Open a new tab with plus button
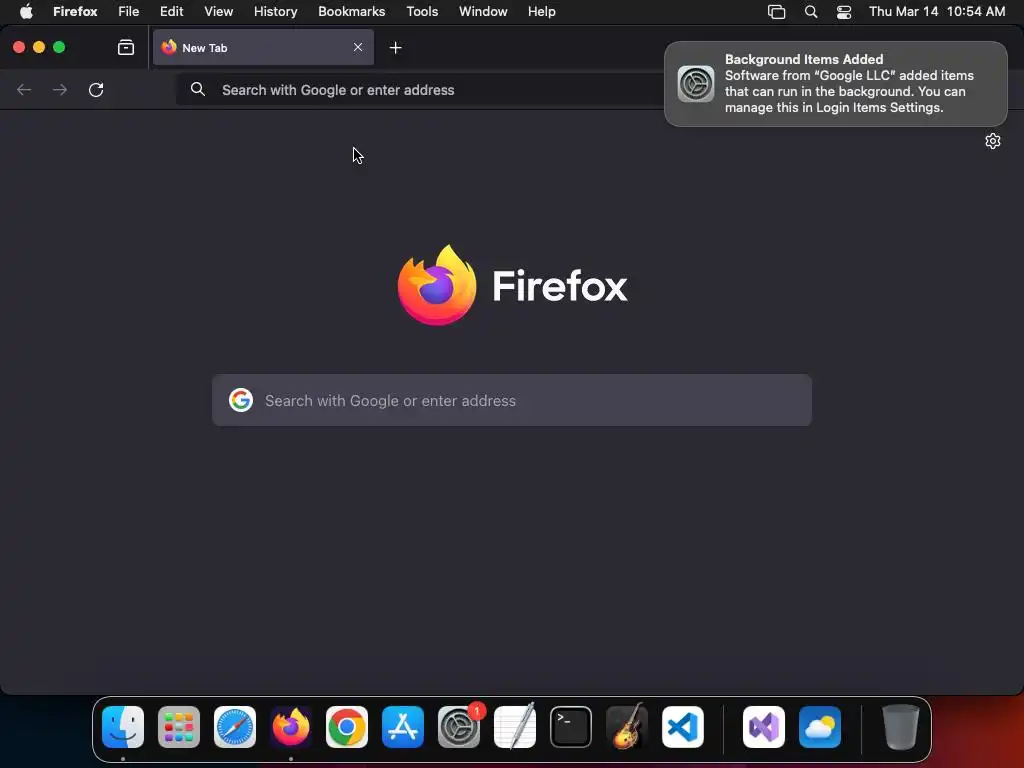The height and width of the screenshot is (768, 1024). (x=395, y=48)
